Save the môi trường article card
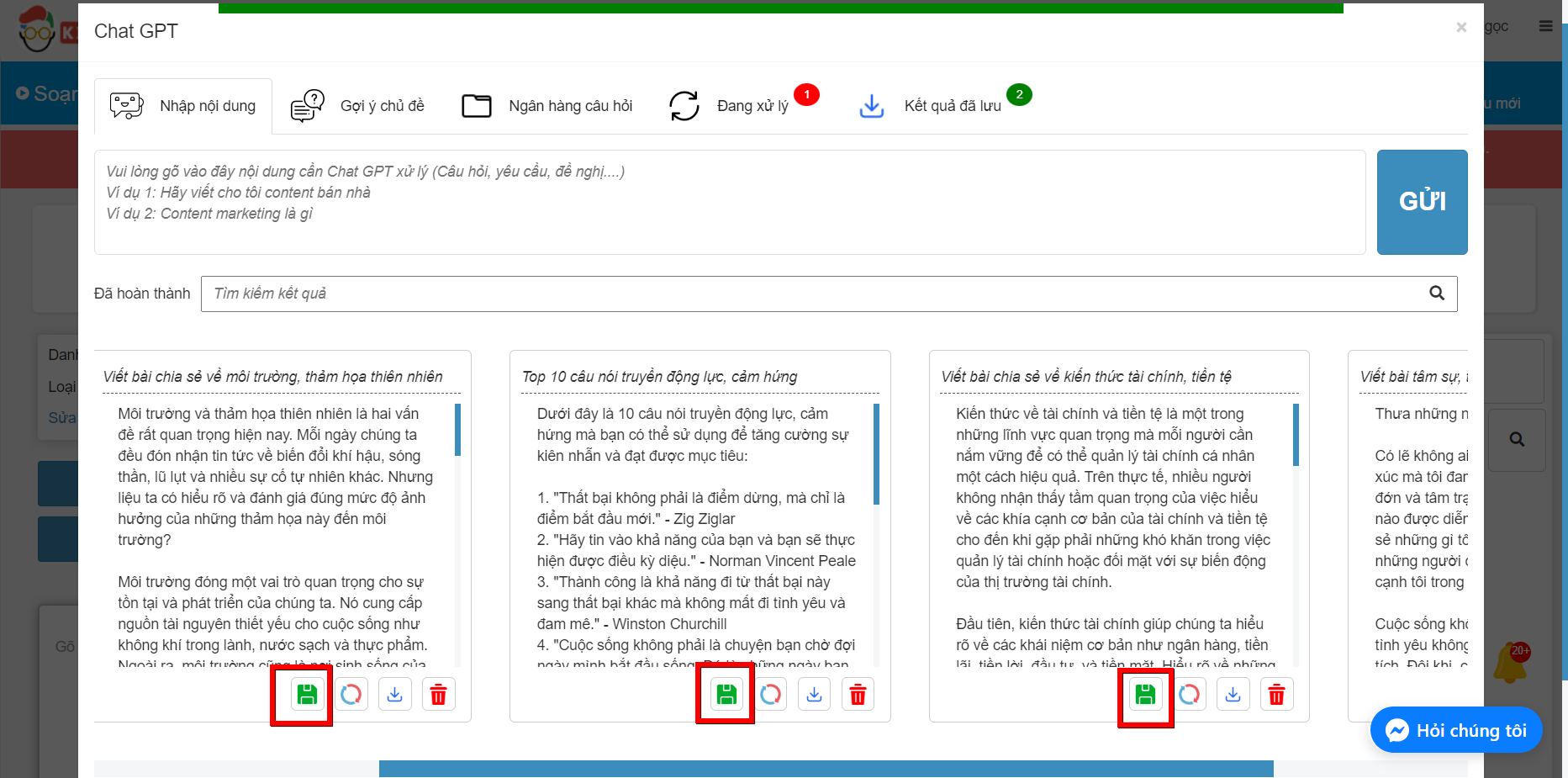1568x778 pixels. point(307,695)
